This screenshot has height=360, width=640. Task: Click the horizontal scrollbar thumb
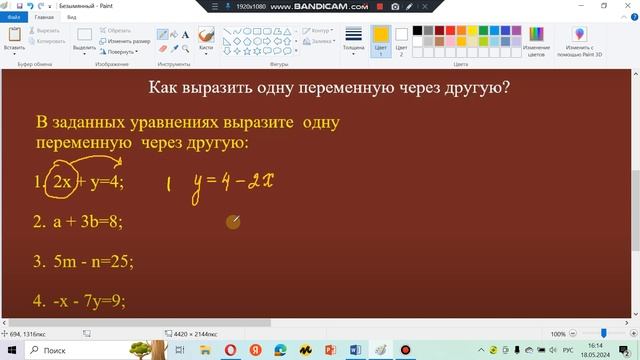[x=139, y=323]
